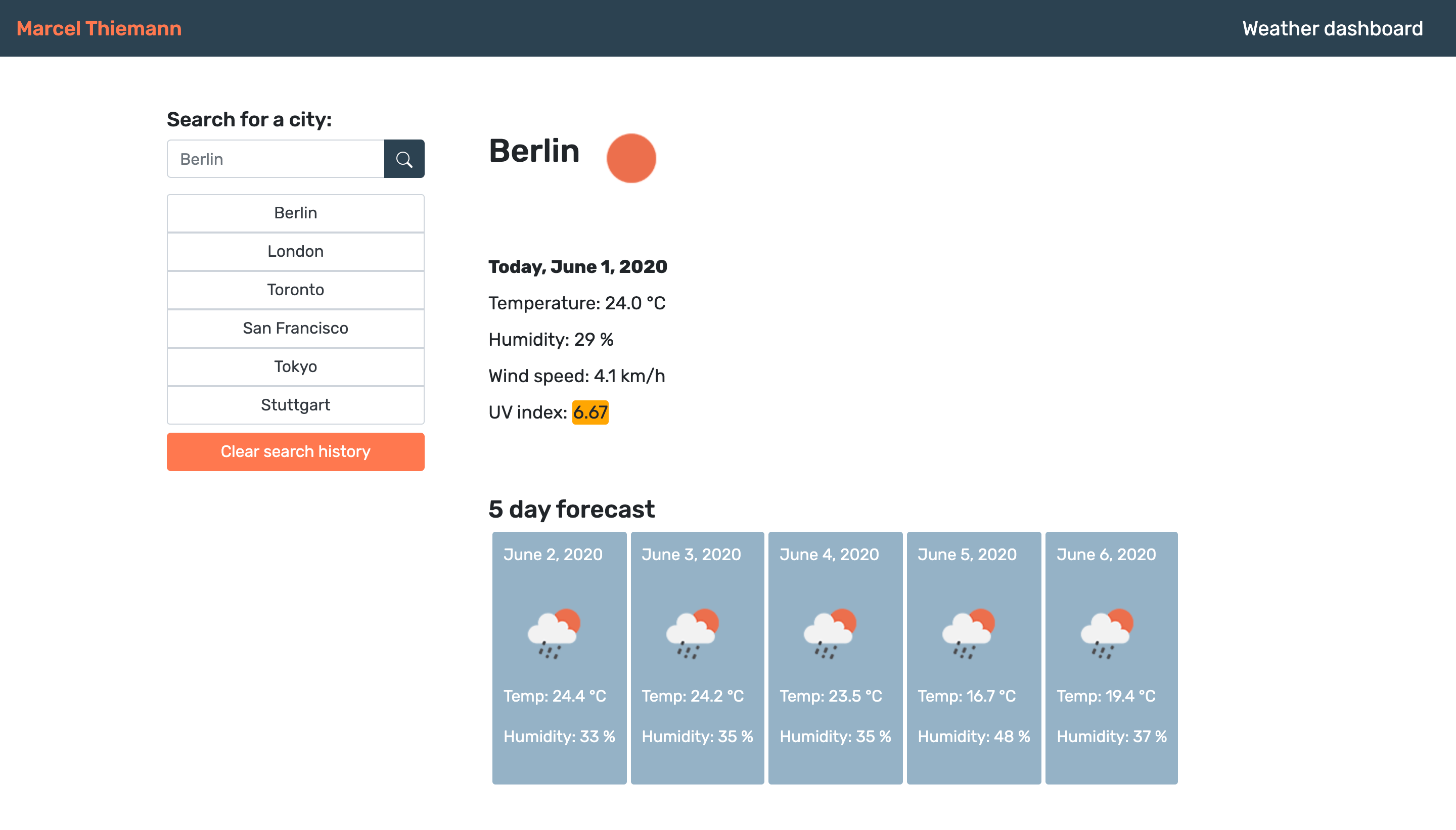Click the 5 day forecast heading
Image resolution: width=1456 pixels, height=830 pixels.
click(571, 509)
